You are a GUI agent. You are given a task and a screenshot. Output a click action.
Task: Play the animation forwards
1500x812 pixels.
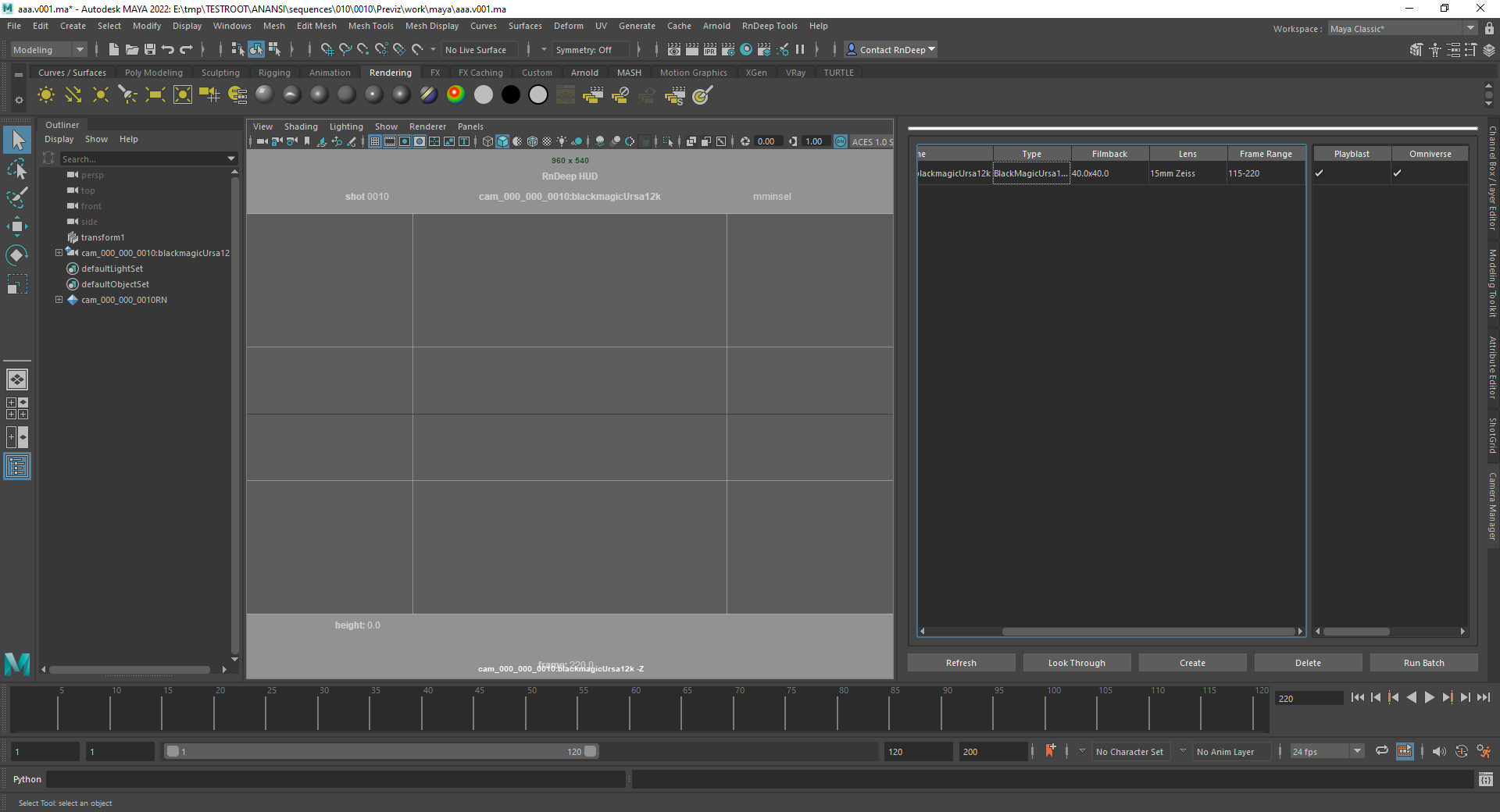1429,698
